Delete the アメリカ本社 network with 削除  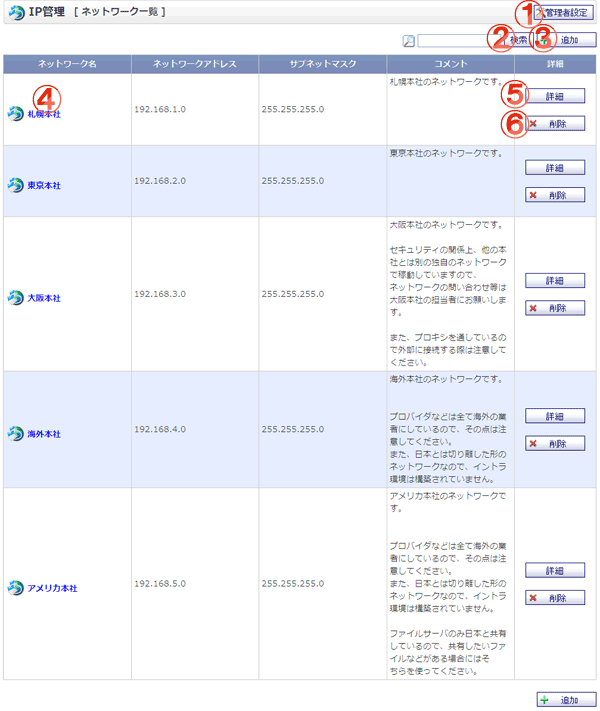tap(555, 598)
